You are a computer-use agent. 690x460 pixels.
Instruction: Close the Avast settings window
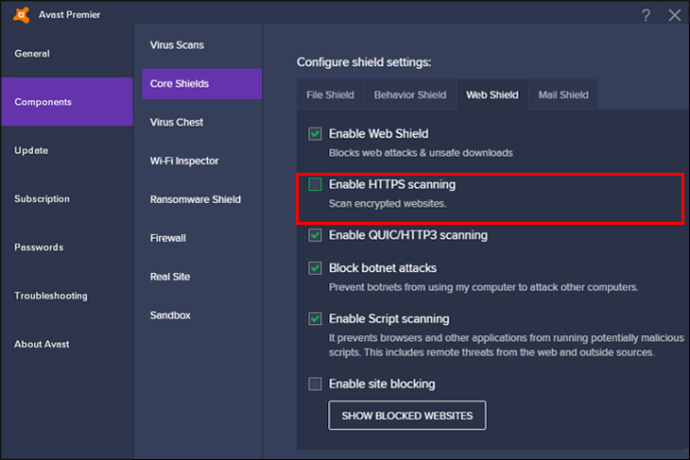674,15
